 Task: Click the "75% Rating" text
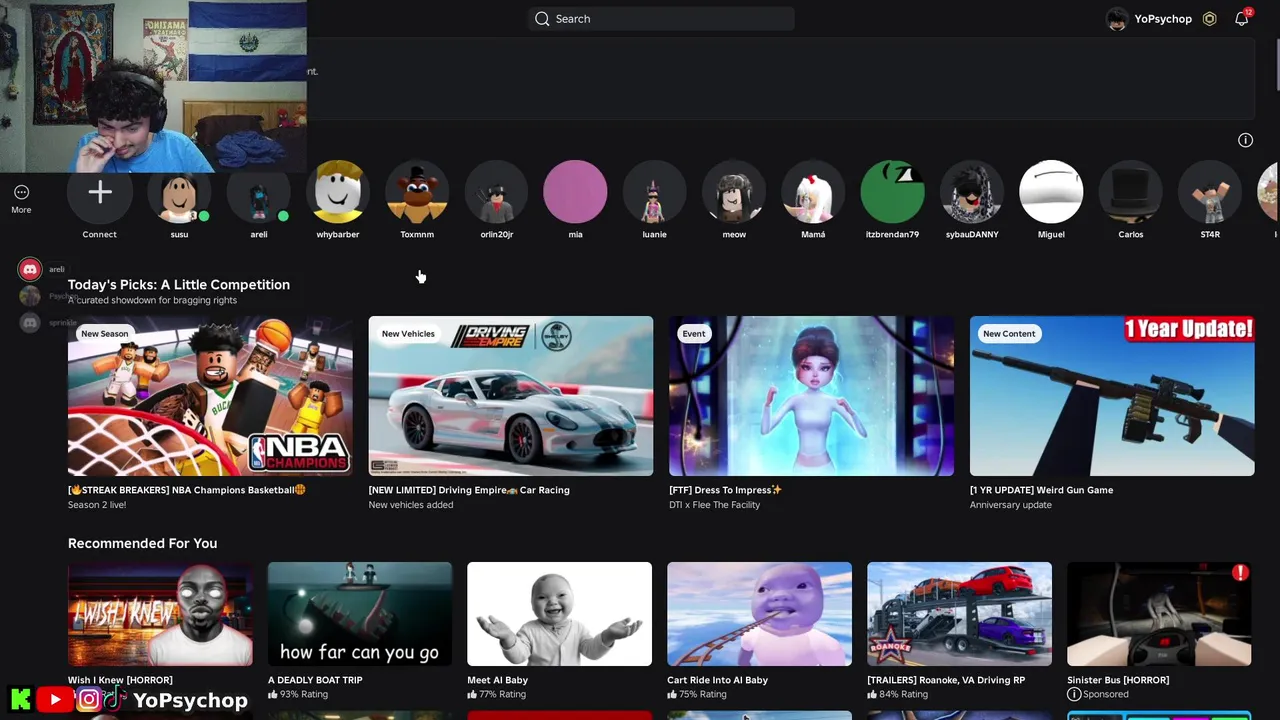[702, 694]
